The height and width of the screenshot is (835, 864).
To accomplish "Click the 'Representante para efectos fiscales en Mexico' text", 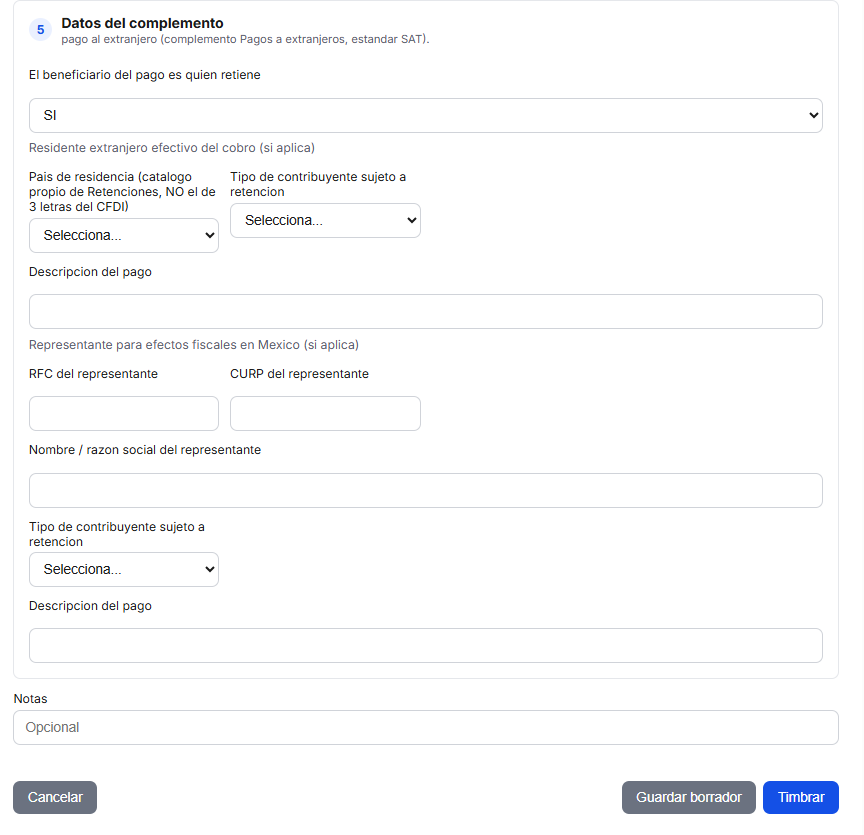I will [x=194, y=344].
